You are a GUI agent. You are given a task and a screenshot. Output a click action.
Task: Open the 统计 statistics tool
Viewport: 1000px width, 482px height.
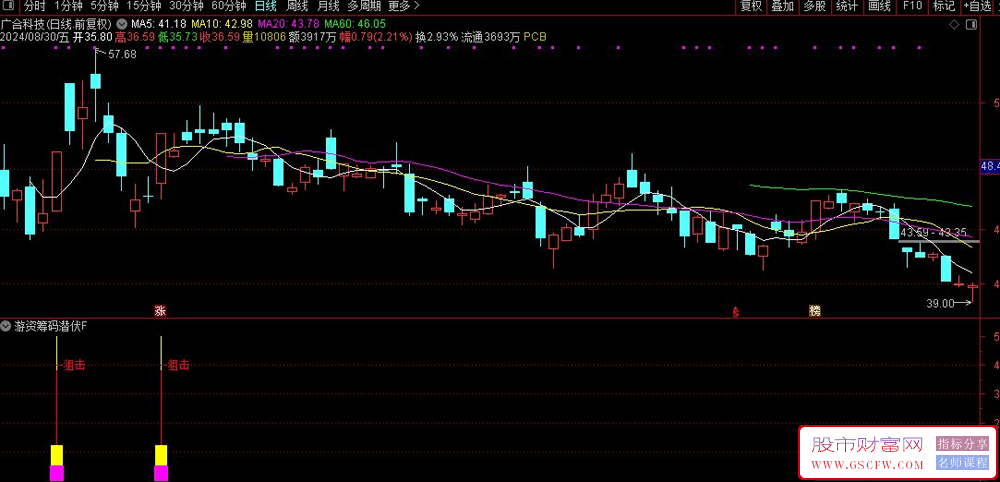[846, 6]
